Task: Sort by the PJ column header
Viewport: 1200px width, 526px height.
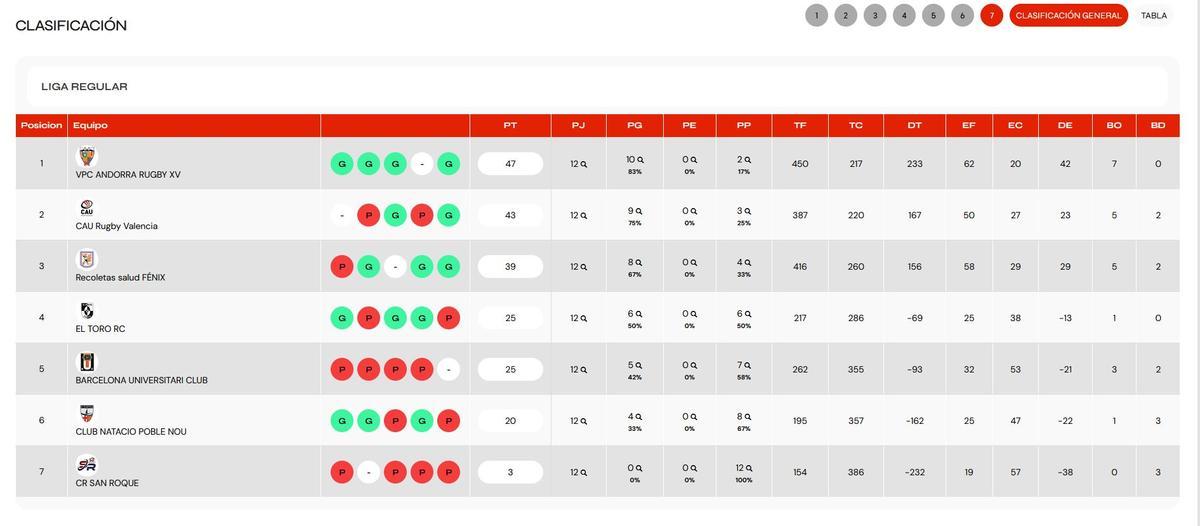Action: tap(579, 126)
